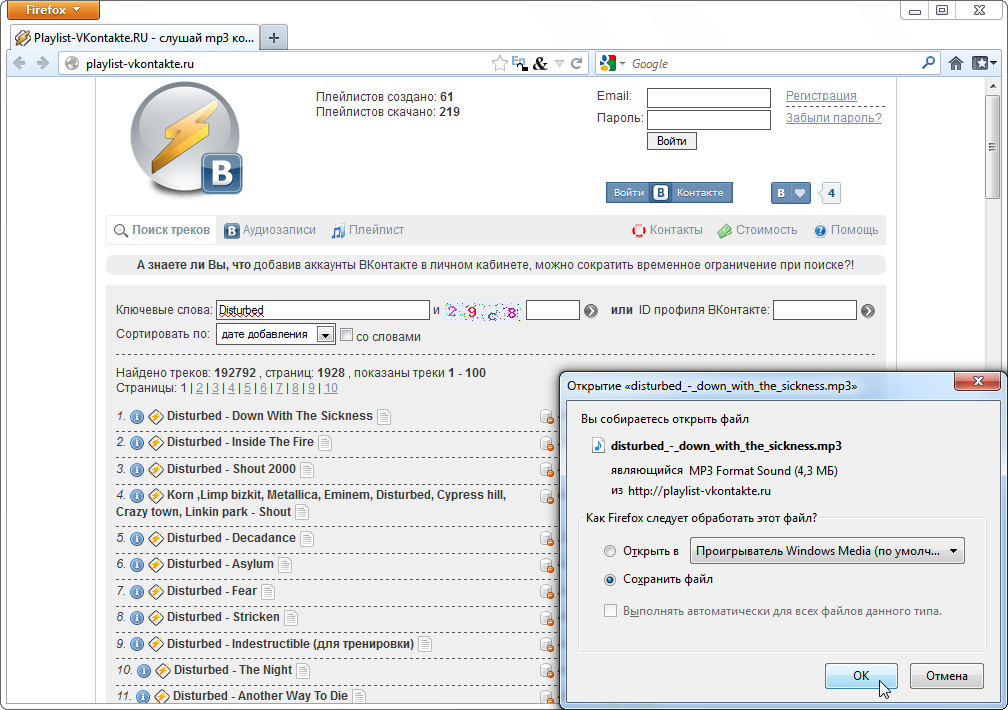Viewport: 1008px width, 710px height.
Task: Click 'Отмена' in the download dialog
Action: coord(946,676)
